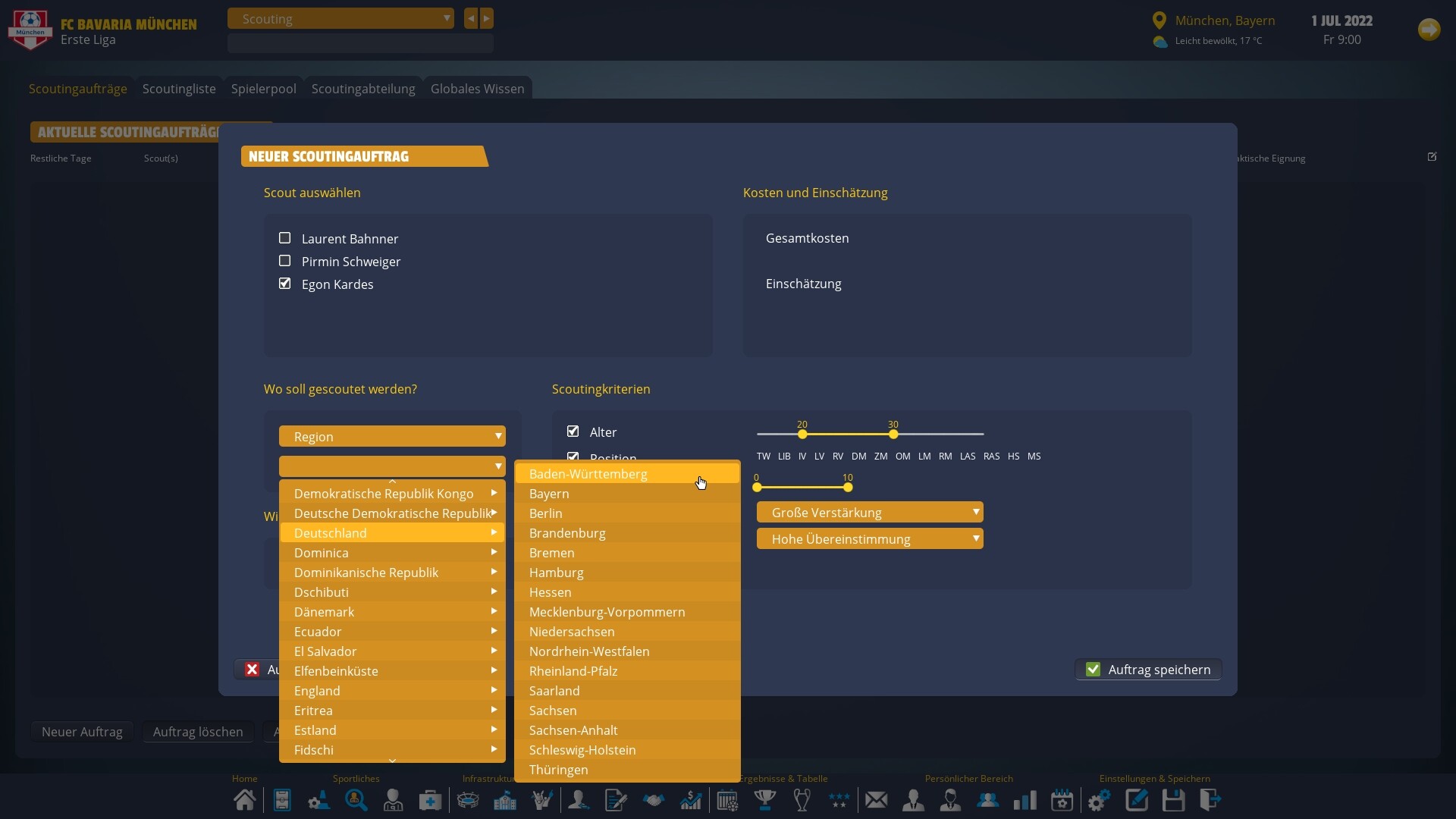
Task: Open the Scouting dropdown at top left
Action: [x=340, y=18]
